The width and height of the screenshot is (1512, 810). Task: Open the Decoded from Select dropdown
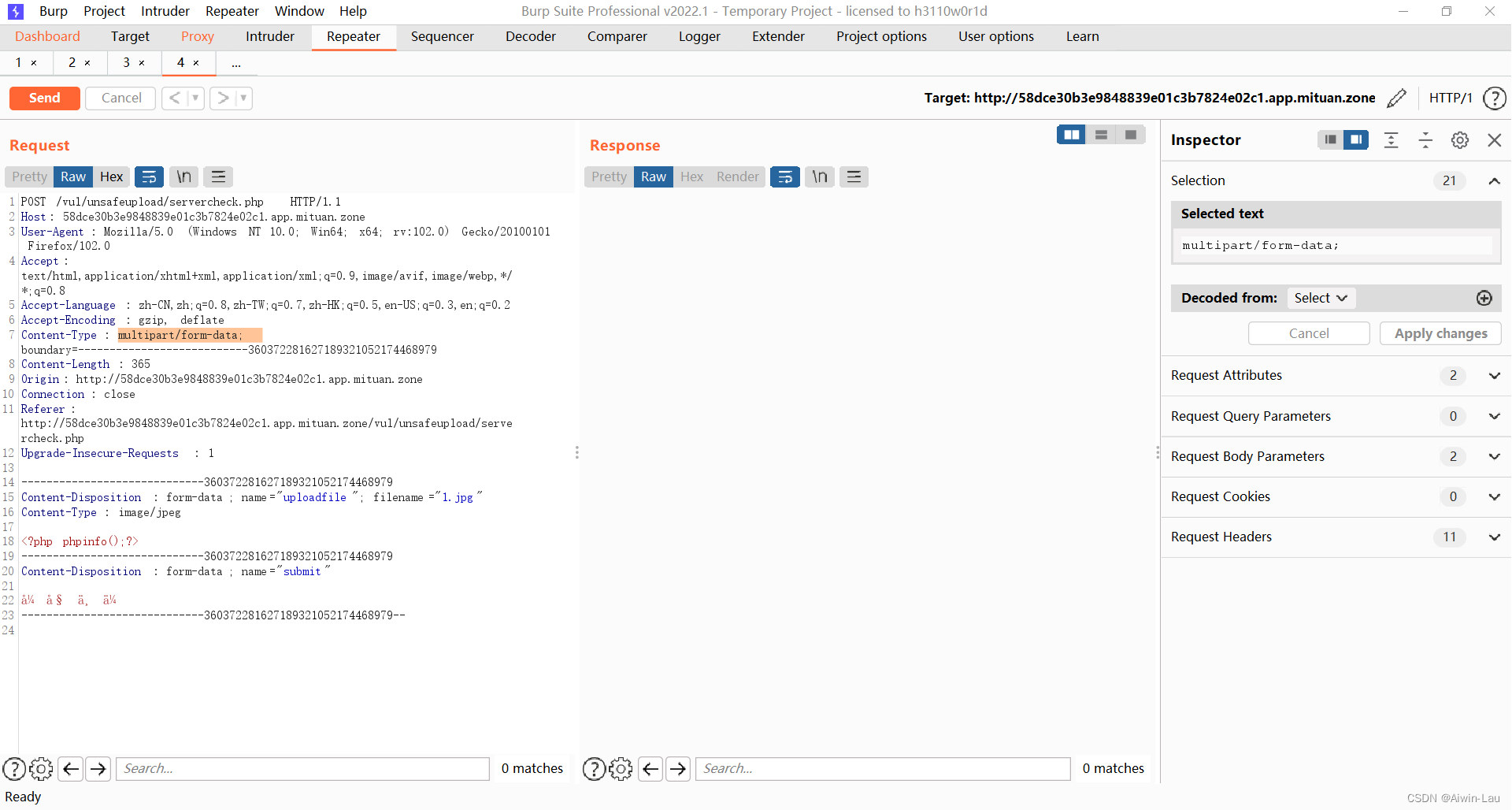(x=1321, y=298)
